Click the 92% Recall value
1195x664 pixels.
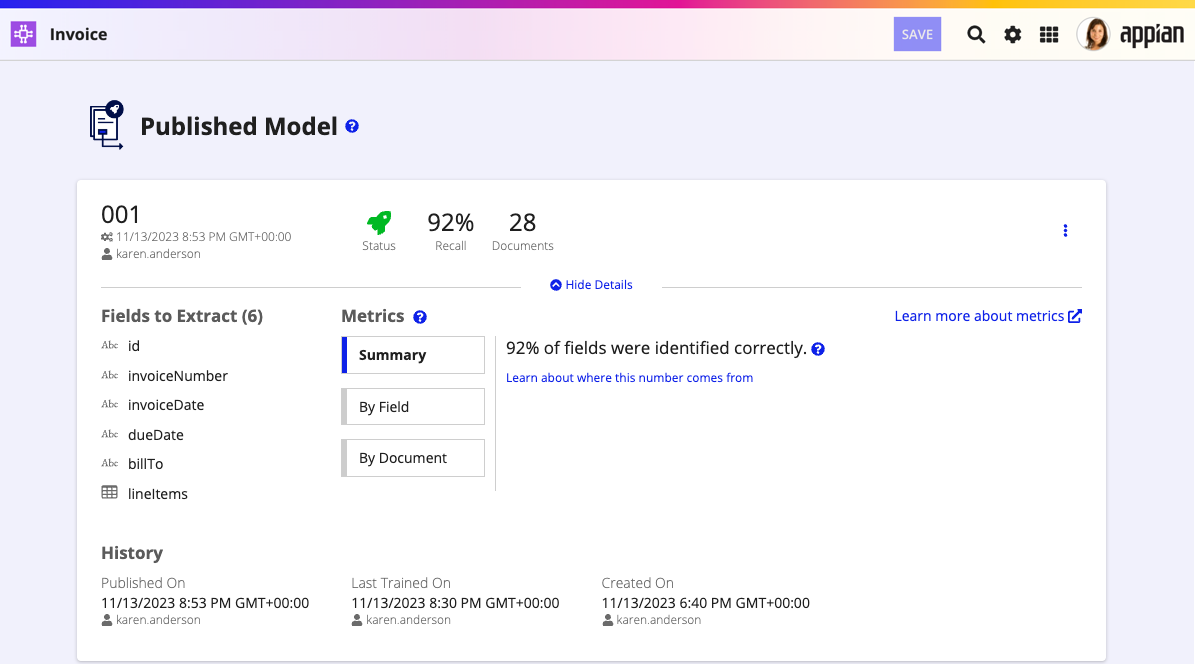[x=450, y=223]
